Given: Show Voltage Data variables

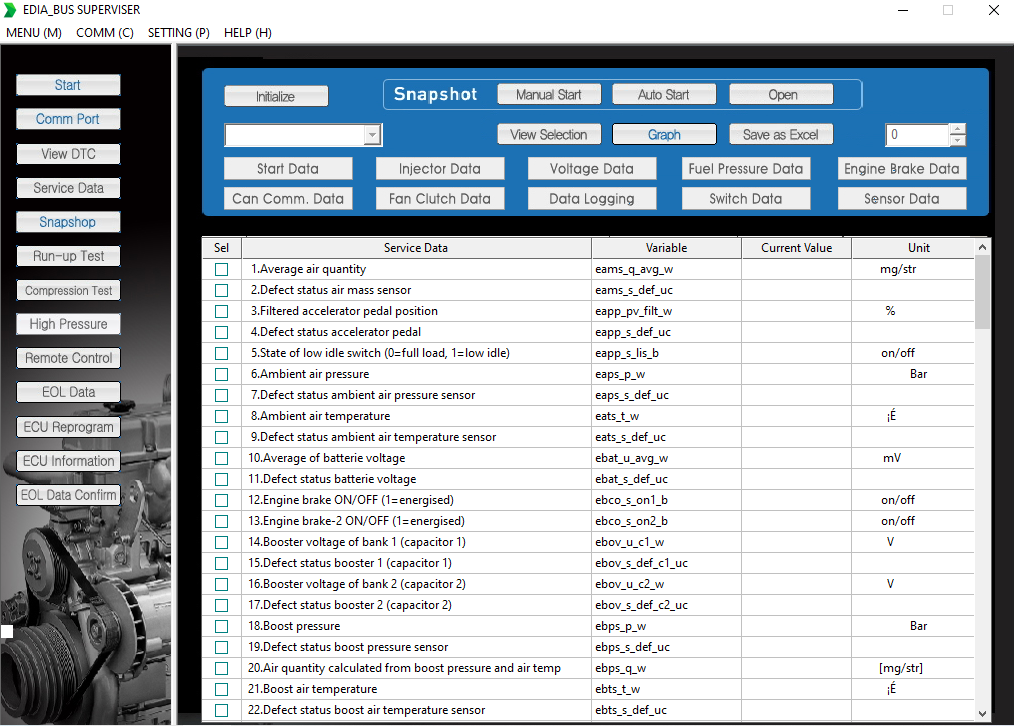Looking at the screenshot, I should coord(592,169).
